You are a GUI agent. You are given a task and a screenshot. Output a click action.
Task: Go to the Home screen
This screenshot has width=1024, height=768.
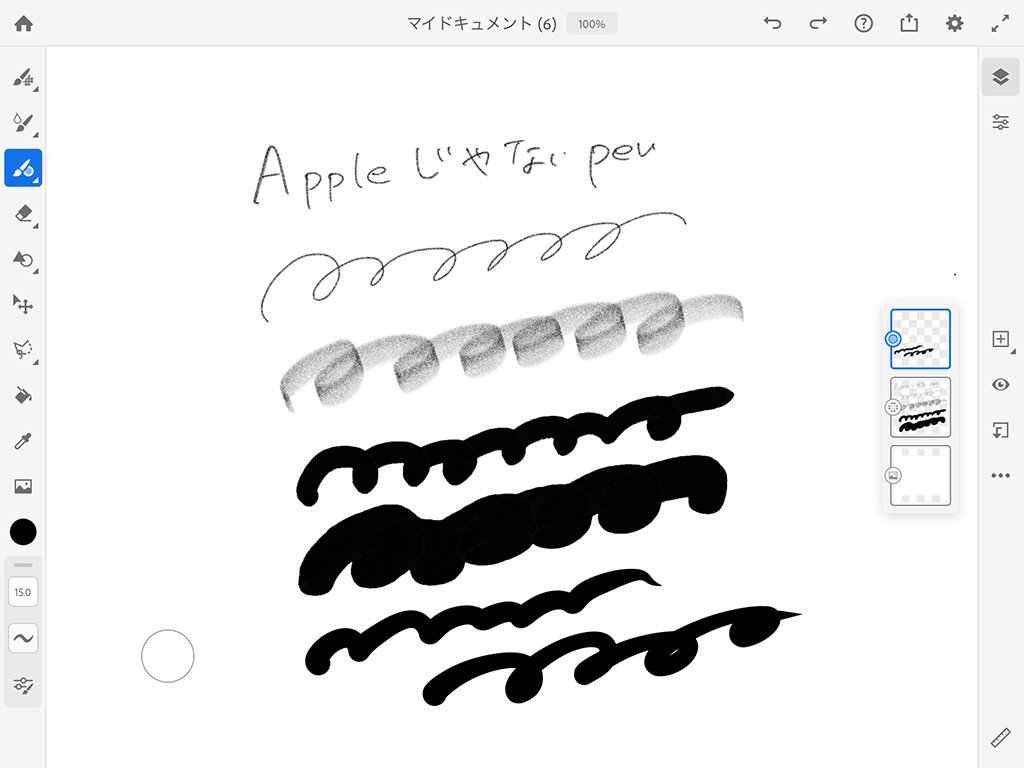[x=24, y=24]
